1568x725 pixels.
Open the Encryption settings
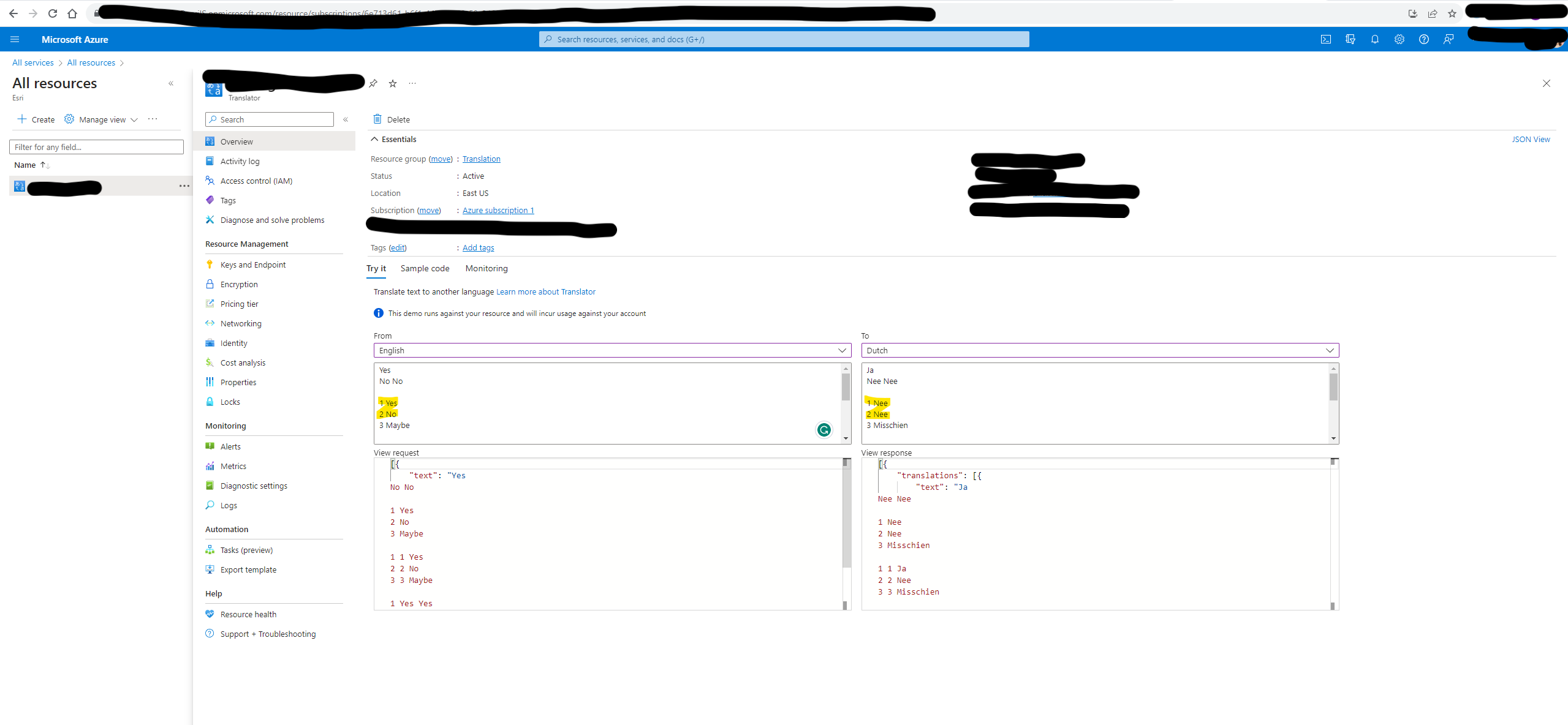click(x=239, y=284)
